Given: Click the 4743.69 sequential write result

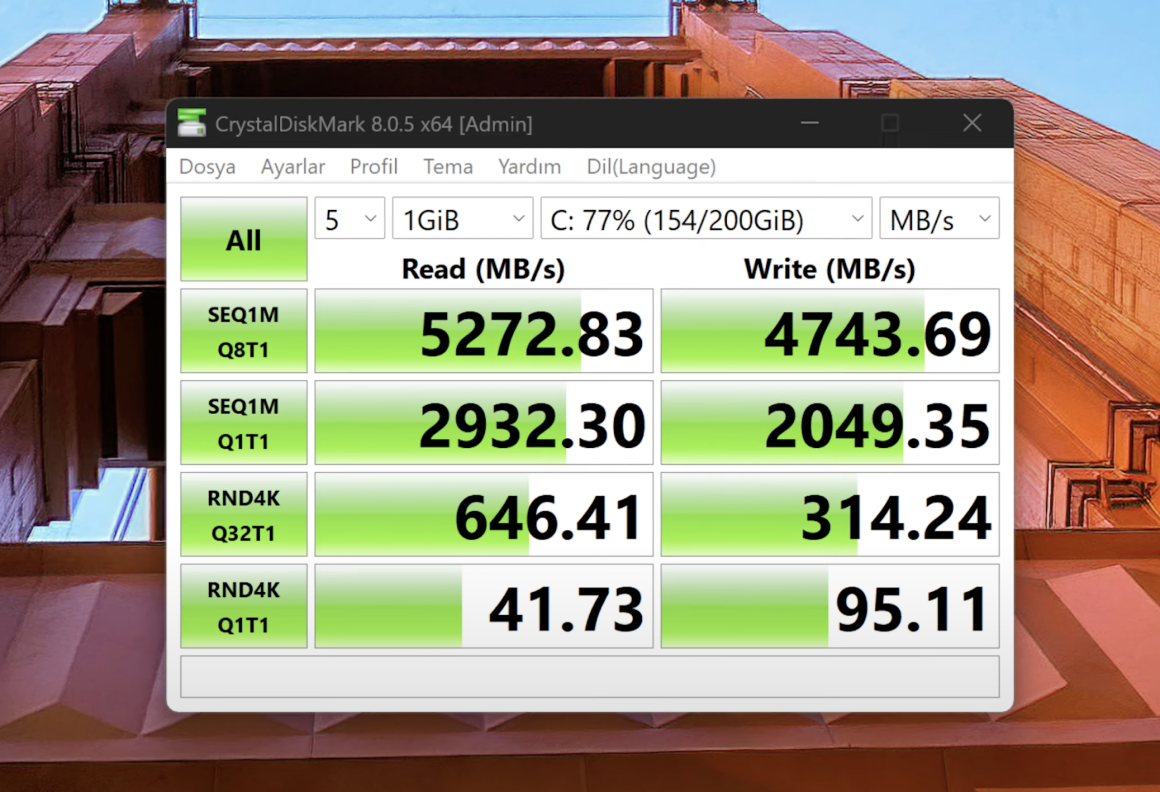Looking at the screenshot, I should pos(829,331).
